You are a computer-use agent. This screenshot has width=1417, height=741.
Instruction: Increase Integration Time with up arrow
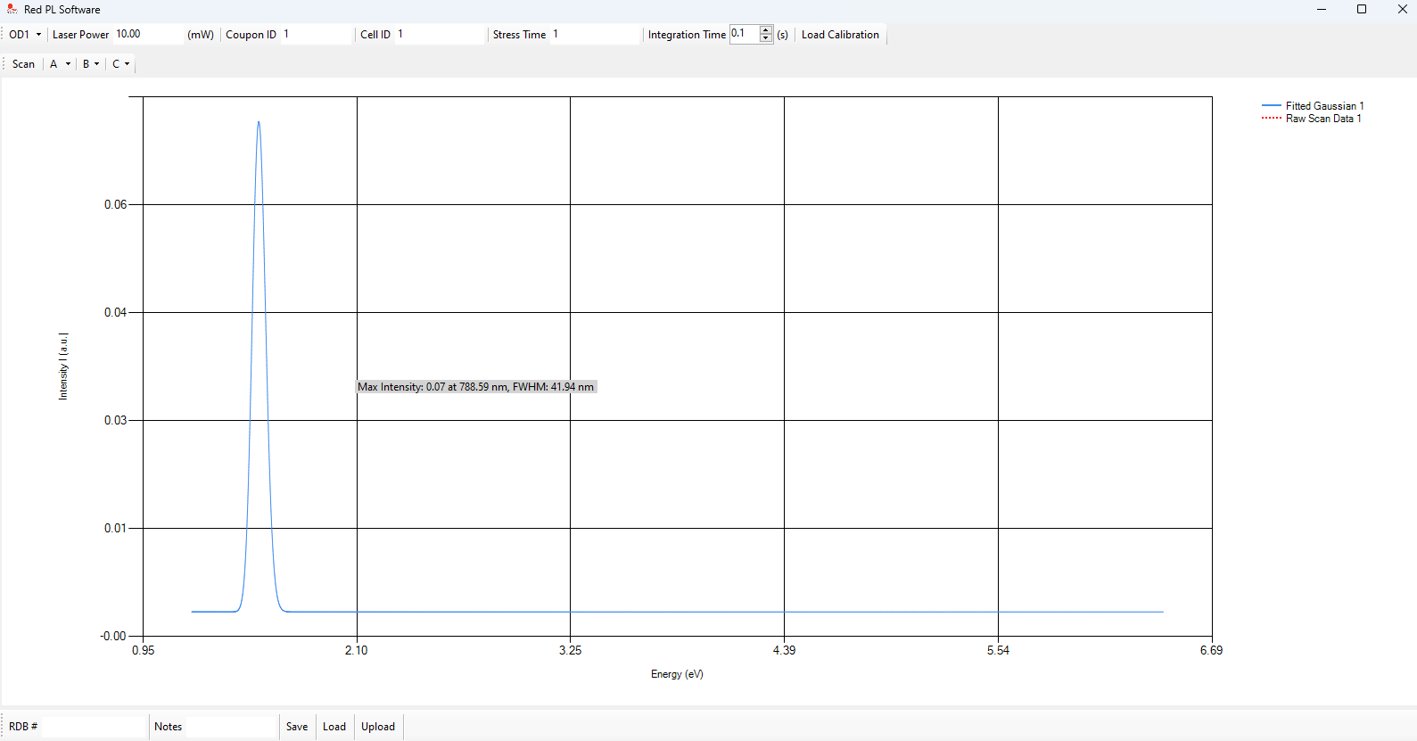click(766, 30)
